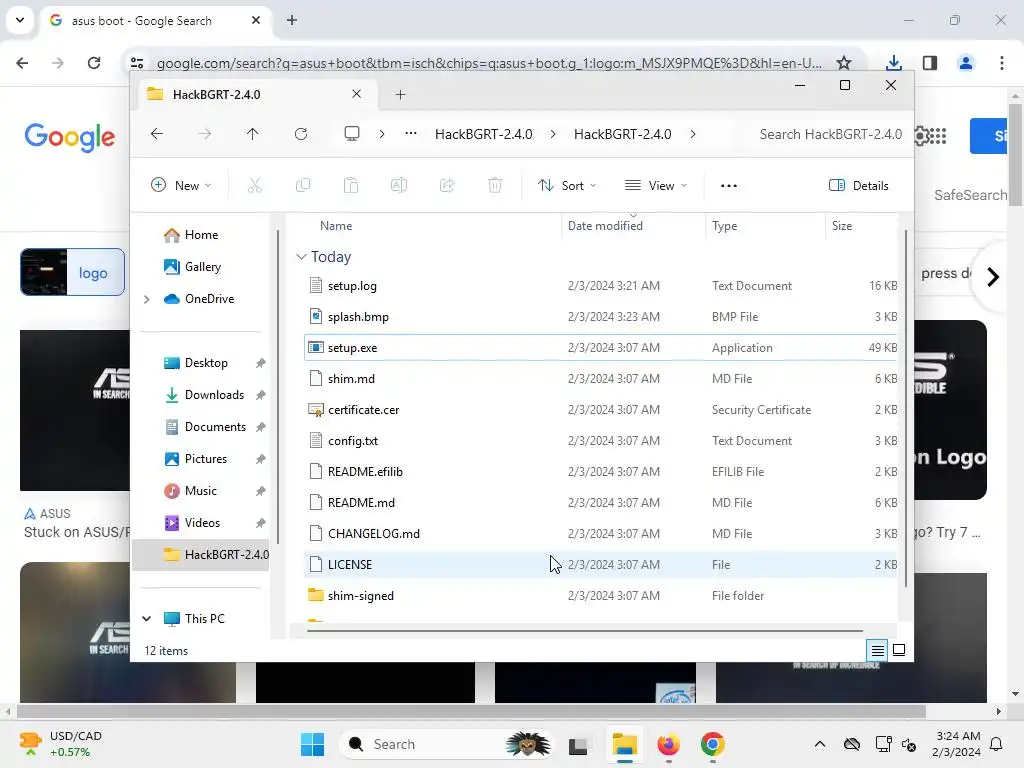This screenshot has width=1024, height=768.
Task: Click the Type column header
Action: [724, 225]
